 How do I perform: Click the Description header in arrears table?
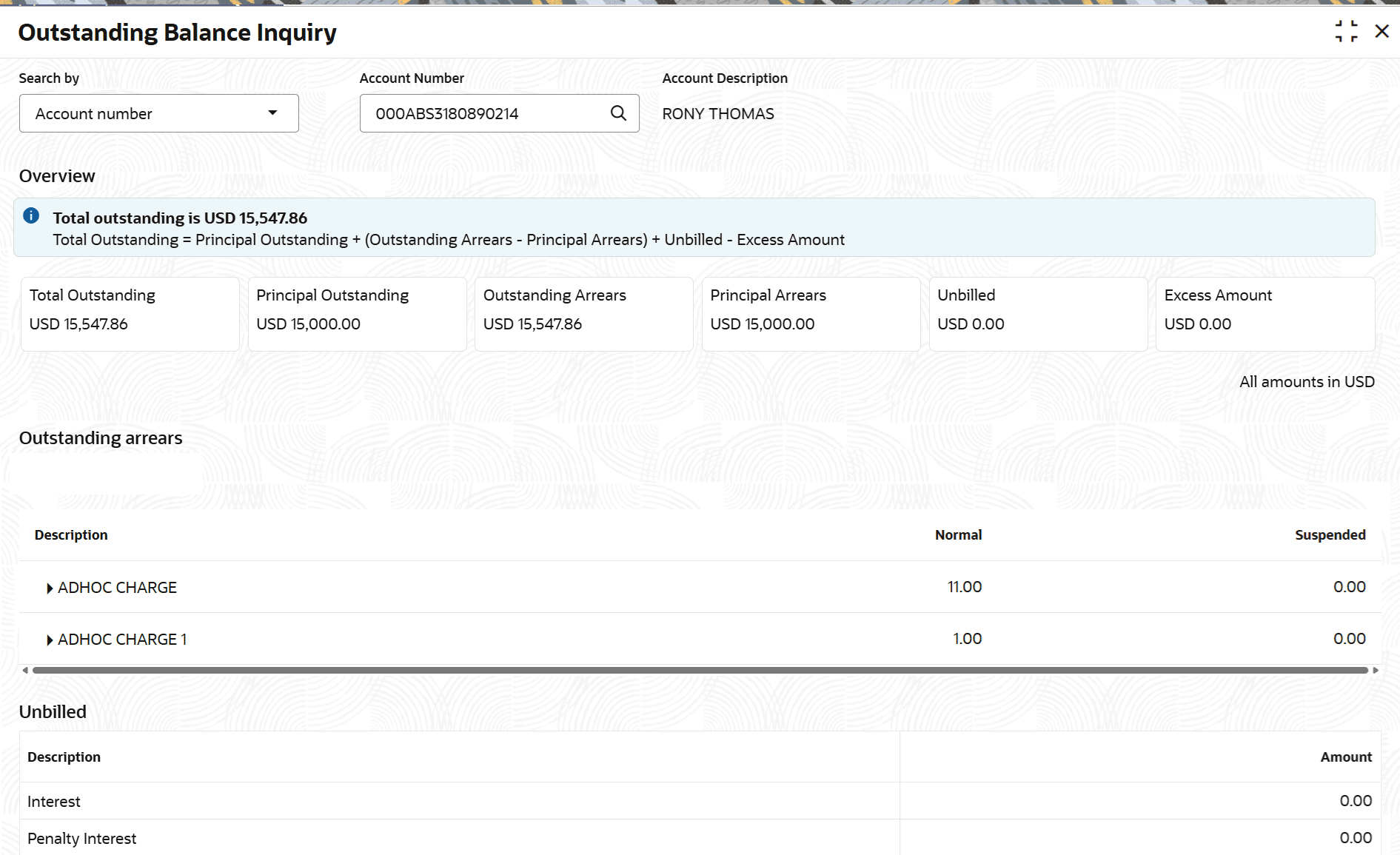pyautogui.click(x=71, y=534)
